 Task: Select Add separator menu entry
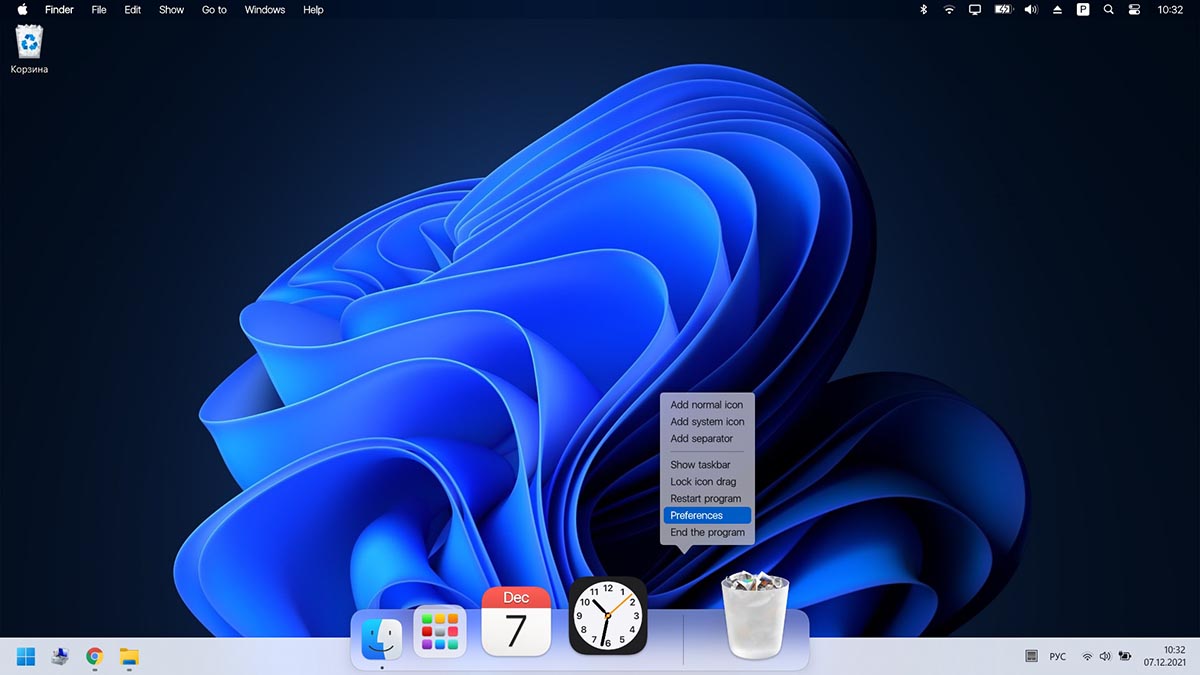pos(701,439)
